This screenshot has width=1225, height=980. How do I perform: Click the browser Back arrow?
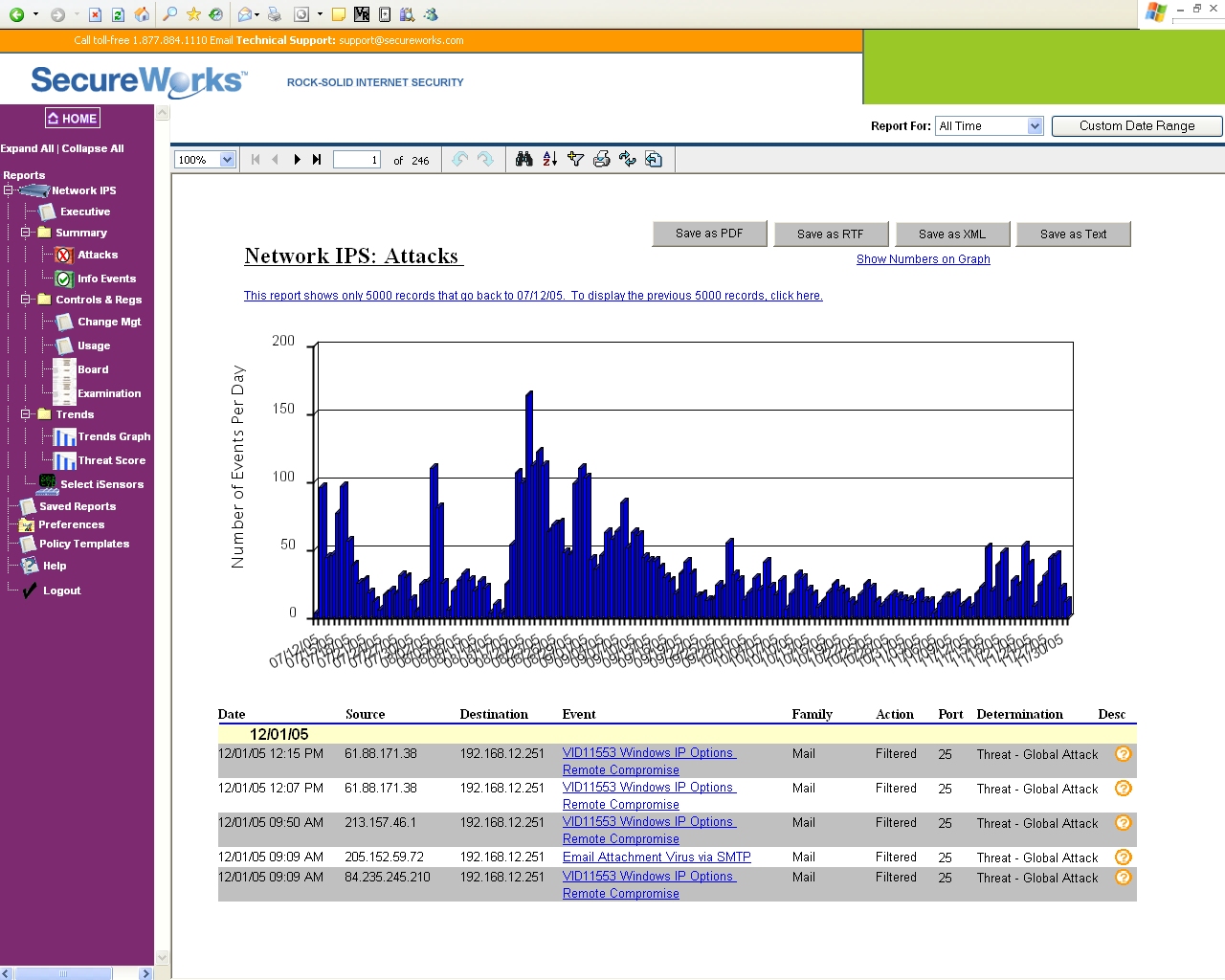click(16, 14)
